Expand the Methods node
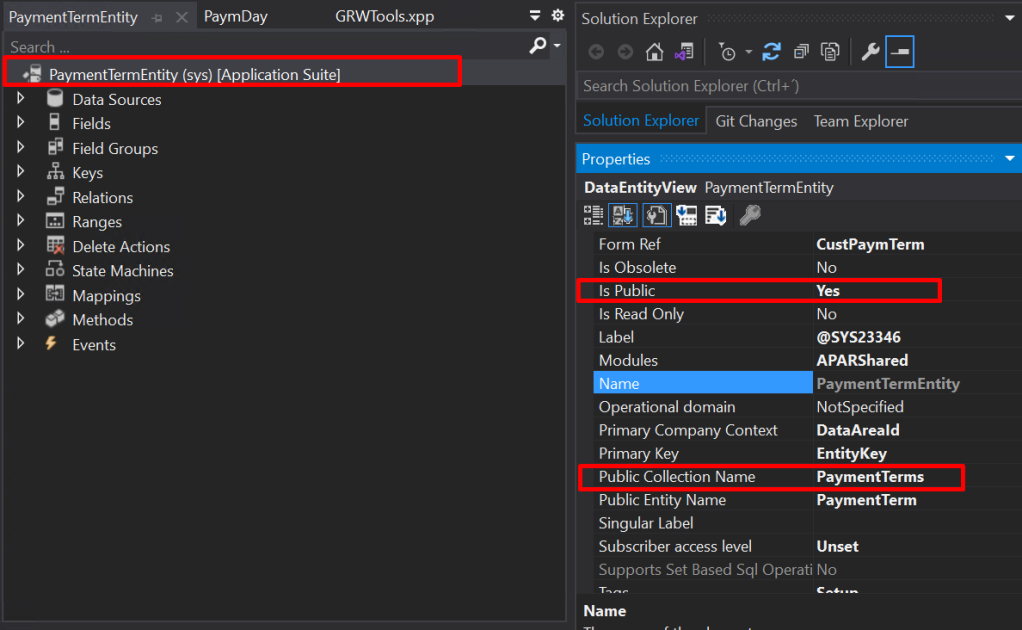This screenshot has width=1022, height=630. tap(21, 320)
